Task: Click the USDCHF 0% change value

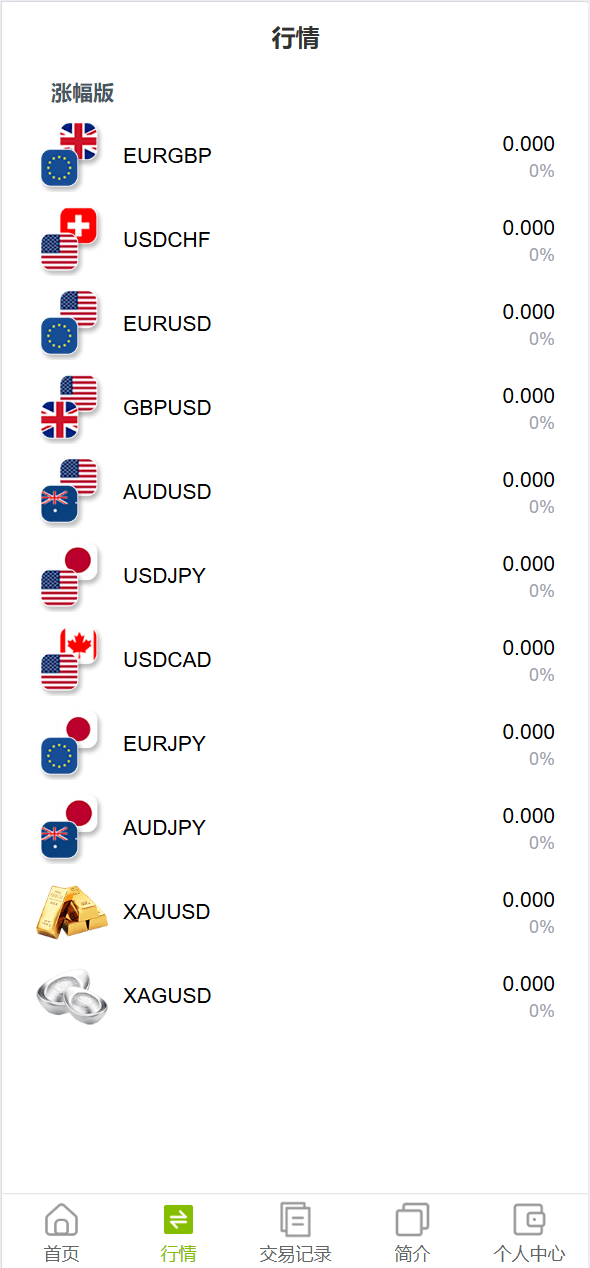Action: 541,255
